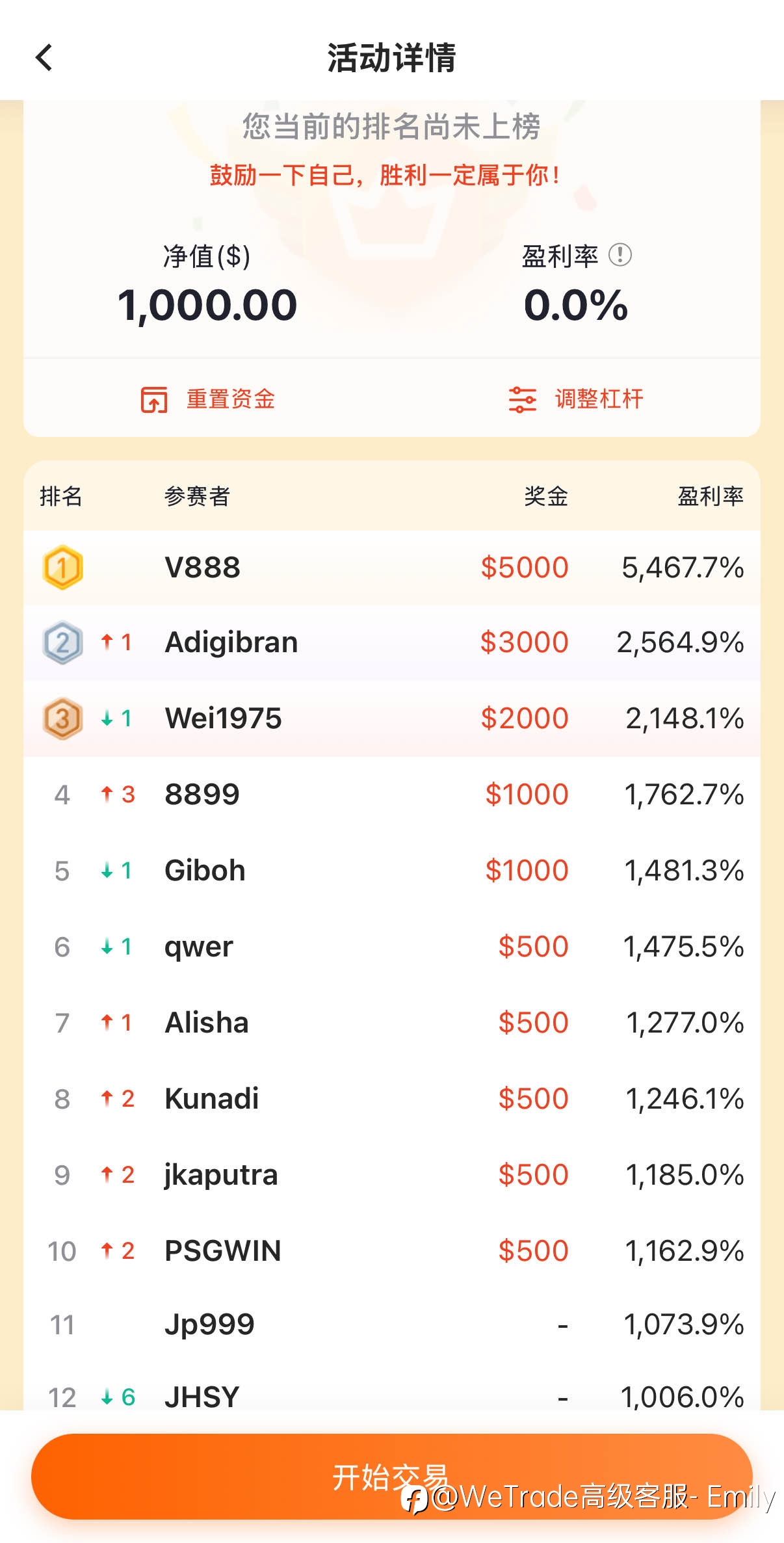
Task: Tap the 奖金 column header
Action: point(546,497)
